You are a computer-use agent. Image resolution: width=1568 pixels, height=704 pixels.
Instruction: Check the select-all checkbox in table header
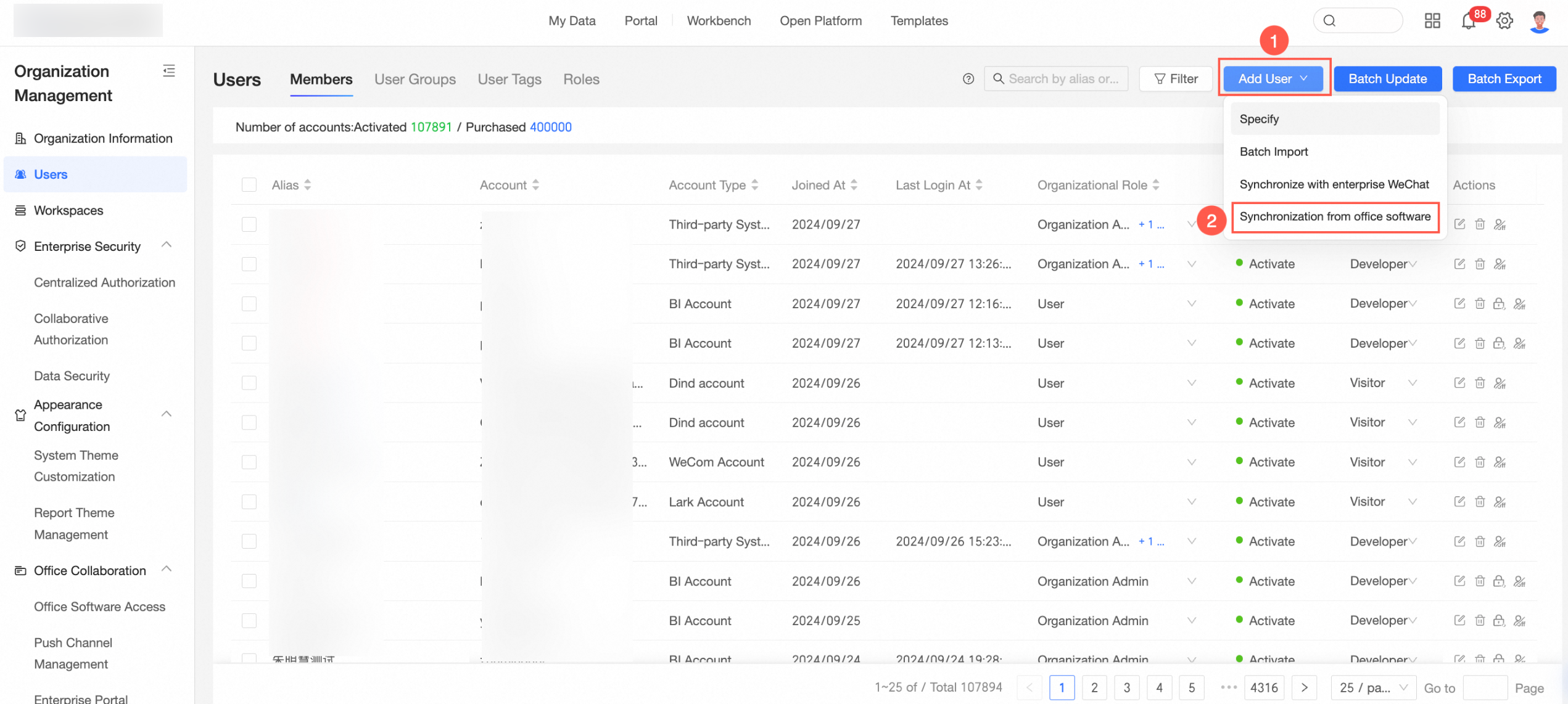pos(249,185)
